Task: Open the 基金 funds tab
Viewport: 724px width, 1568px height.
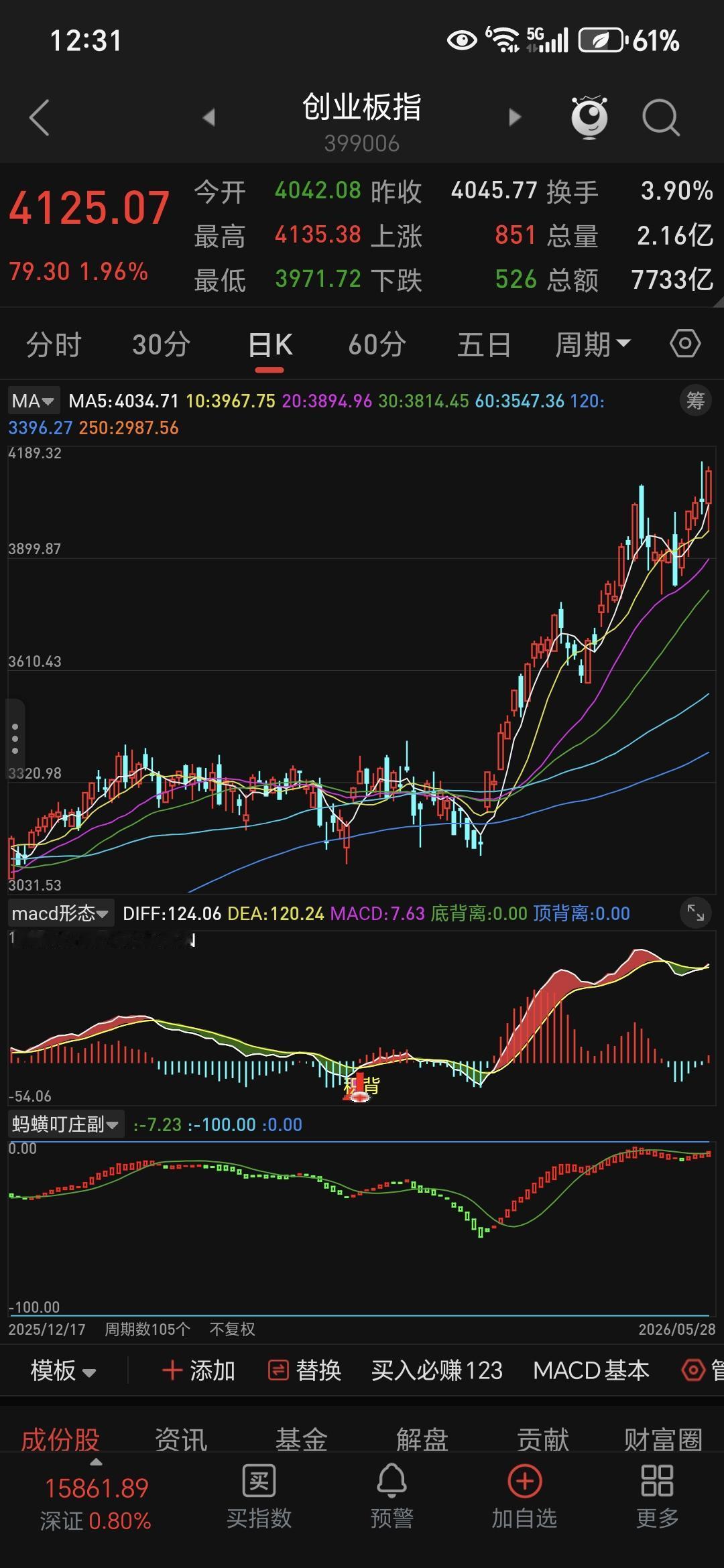Action: [302, 1439]
